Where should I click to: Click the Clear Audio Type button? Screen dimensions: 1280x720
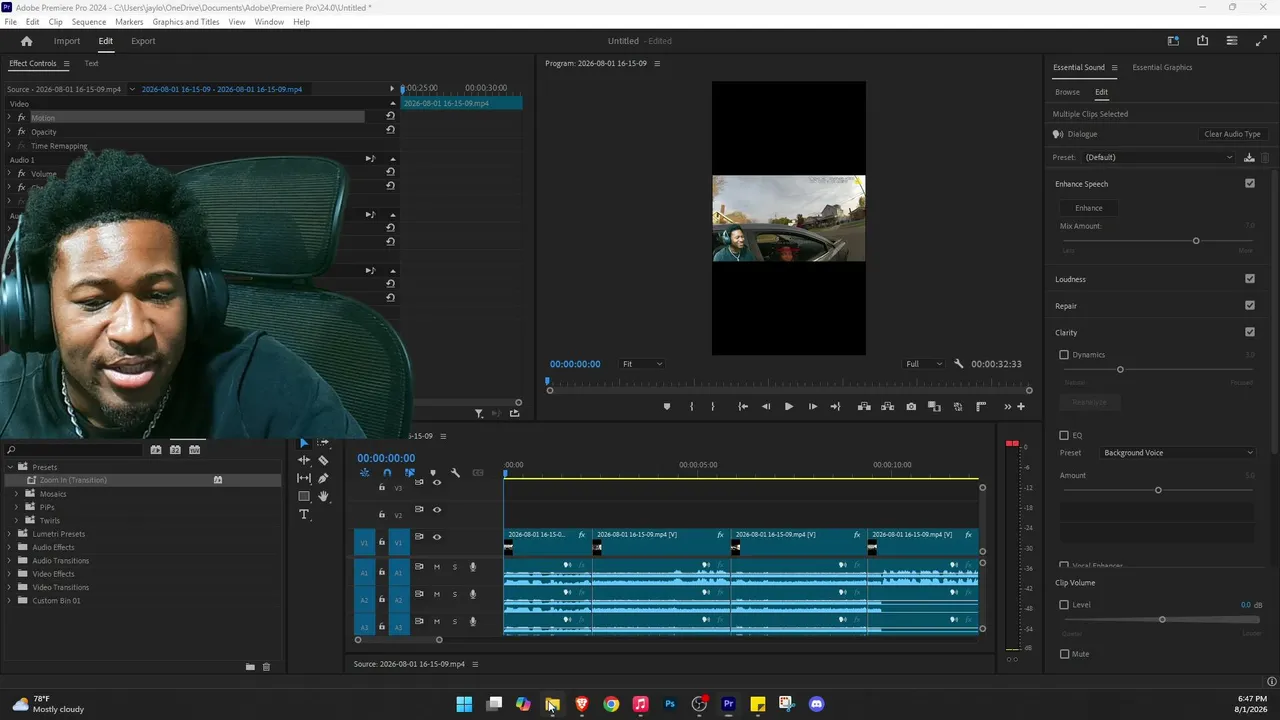point(1233,134)
